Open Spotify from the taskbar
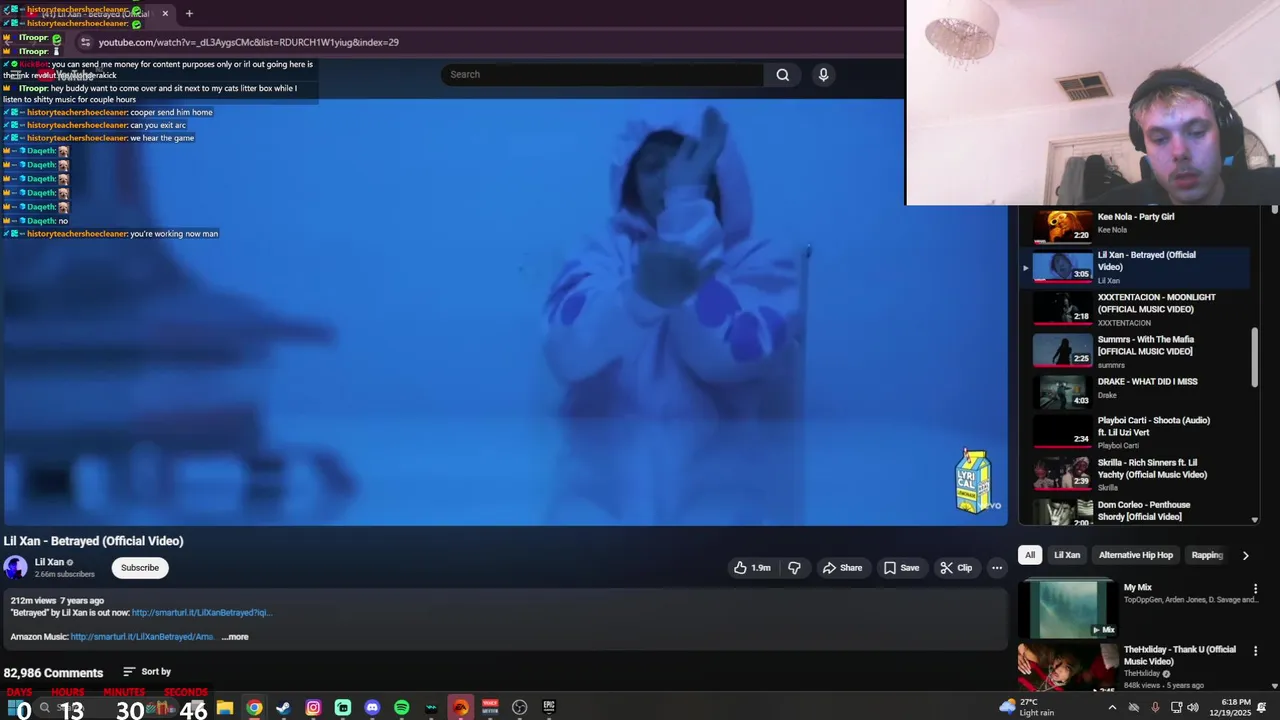The image size is (1280, 720). coord(401,708)
